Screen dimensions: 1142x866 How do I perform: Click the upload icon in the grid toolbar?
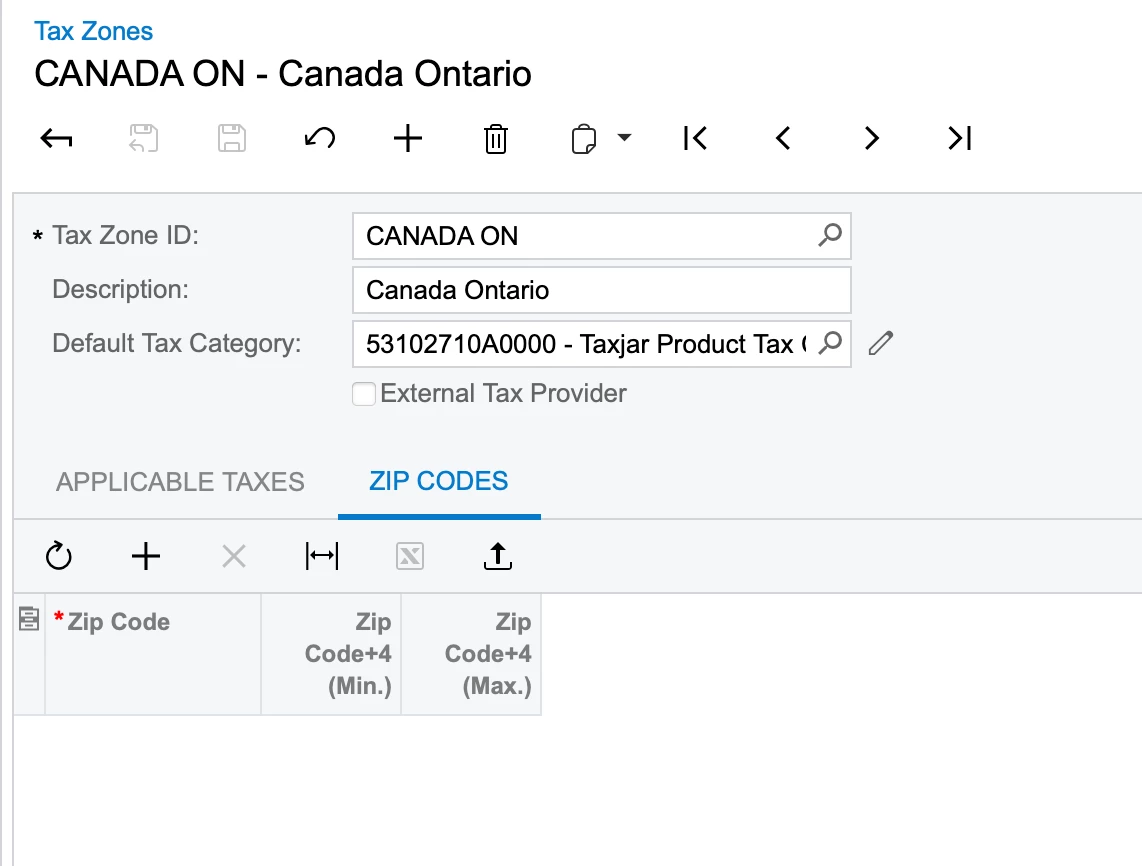[x=497, y=556]
